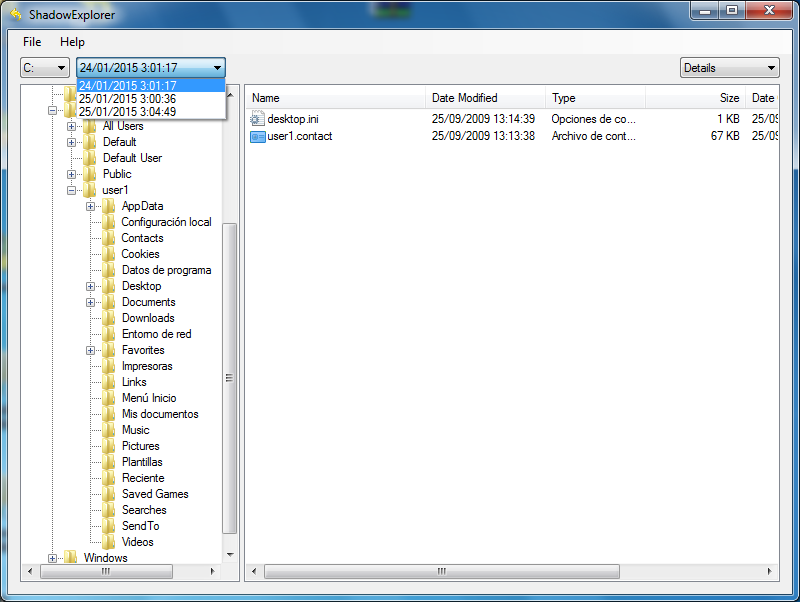The image size is (800, 602).
Task: Click the Menú Inicio folder icon
Action: [x=108, y=398]
